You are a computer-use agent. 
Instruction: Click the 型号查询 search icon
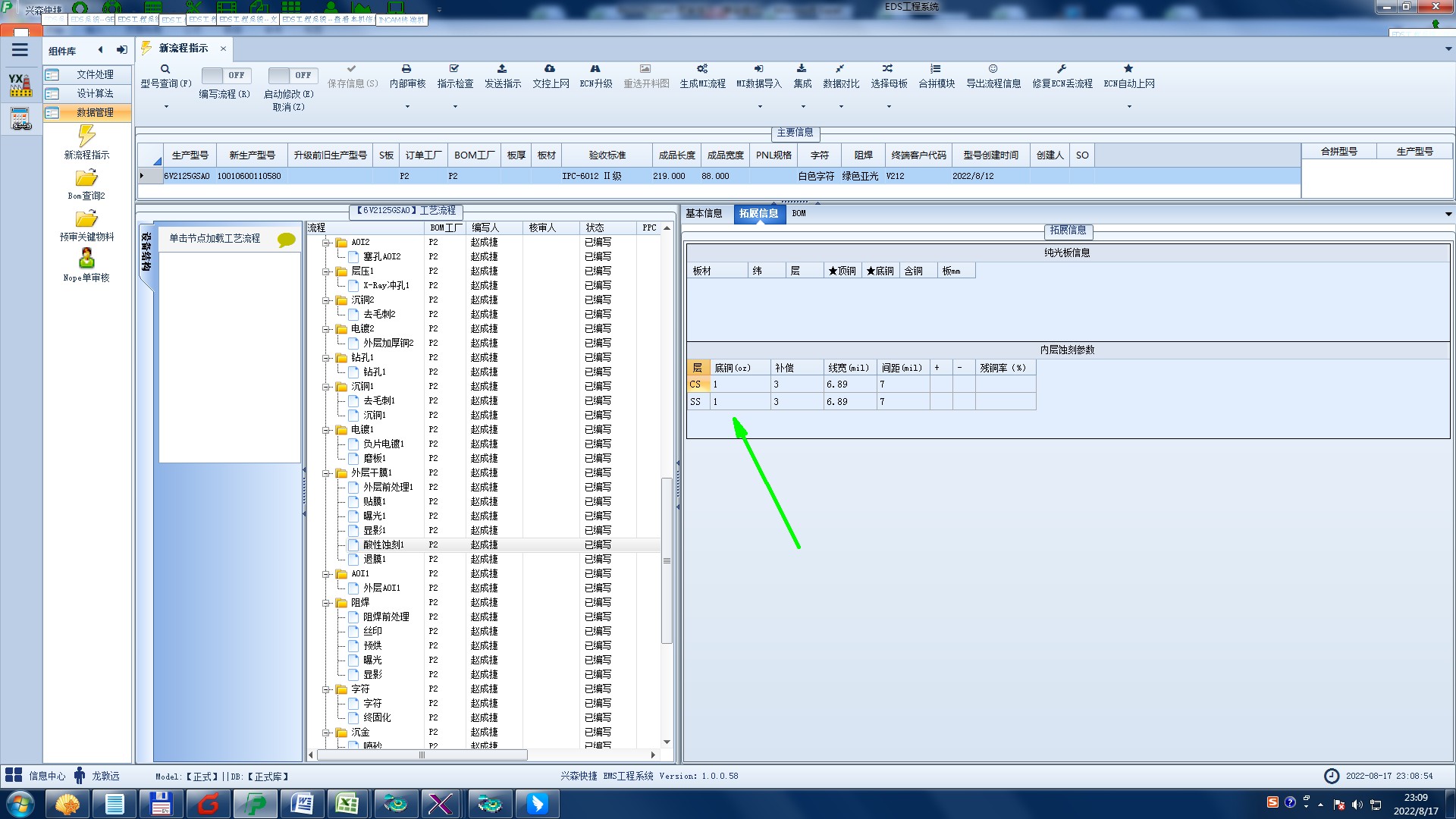pos(165,69)
